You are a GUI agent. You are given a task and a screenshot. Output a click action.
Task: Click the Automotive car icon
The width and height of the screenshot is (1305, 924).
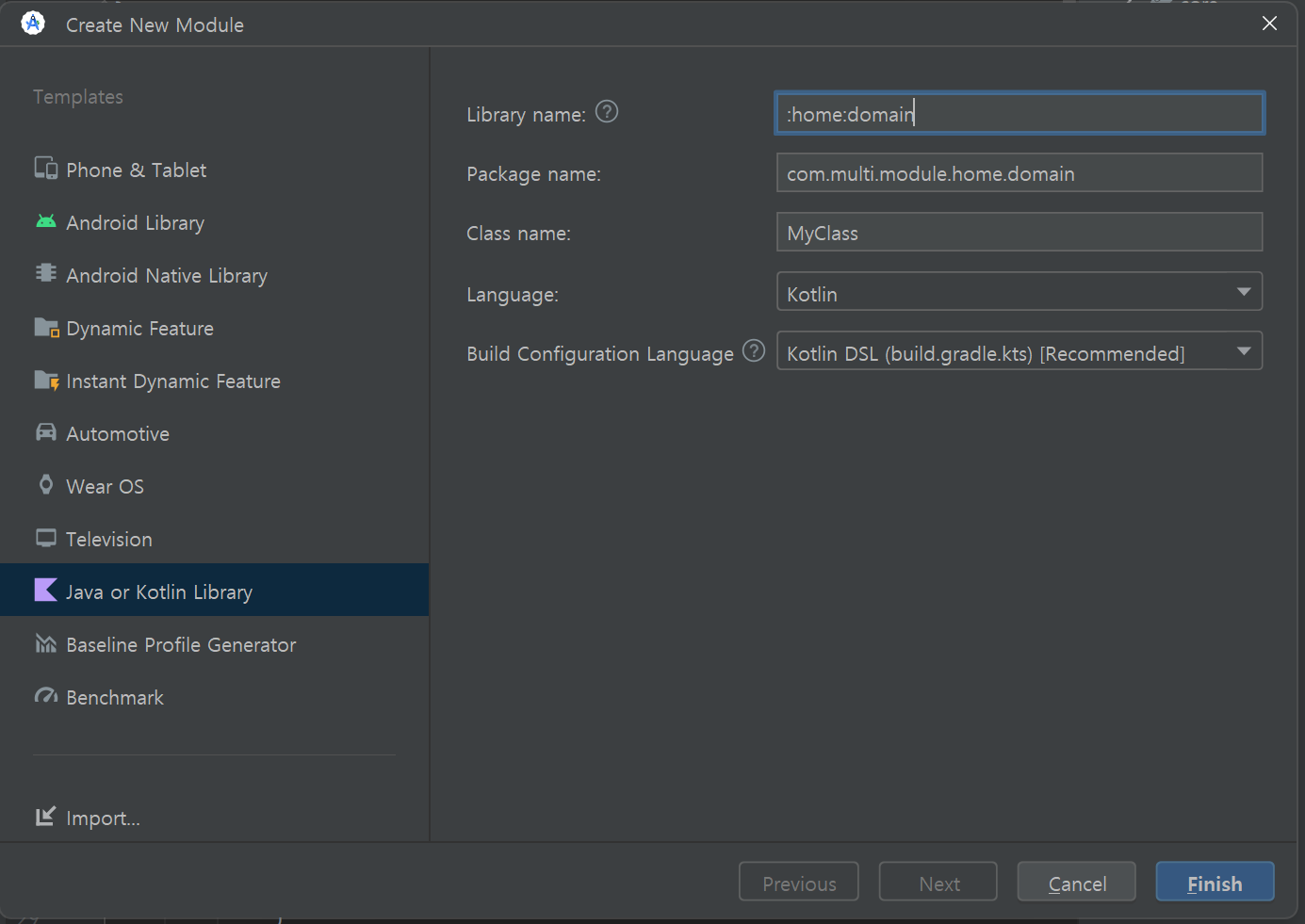pos(46,432)
